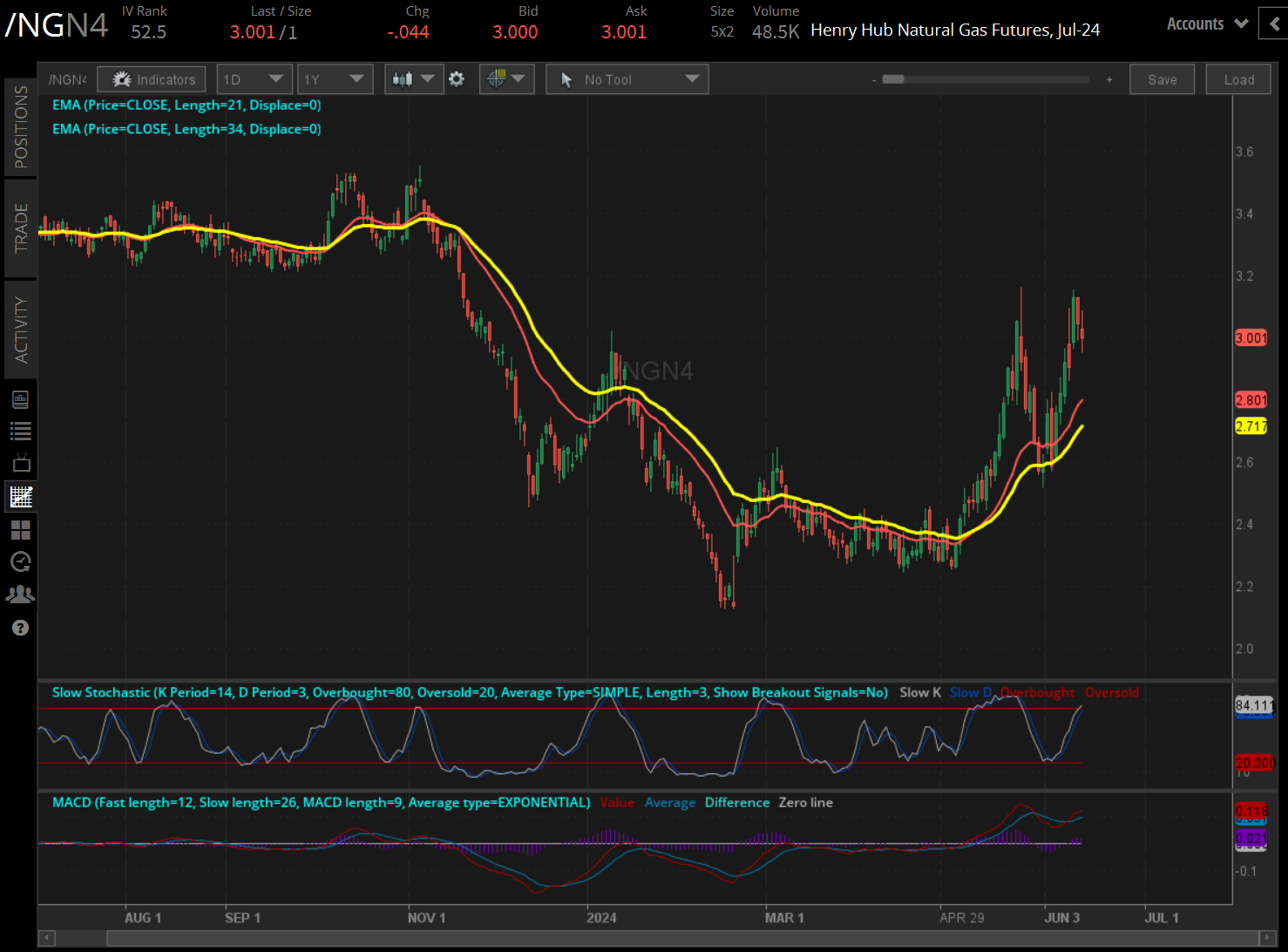The height and width of the screenshot is (952, 1288).
Task: Open the four-square grid layout icon
Action: pos(21,530)
